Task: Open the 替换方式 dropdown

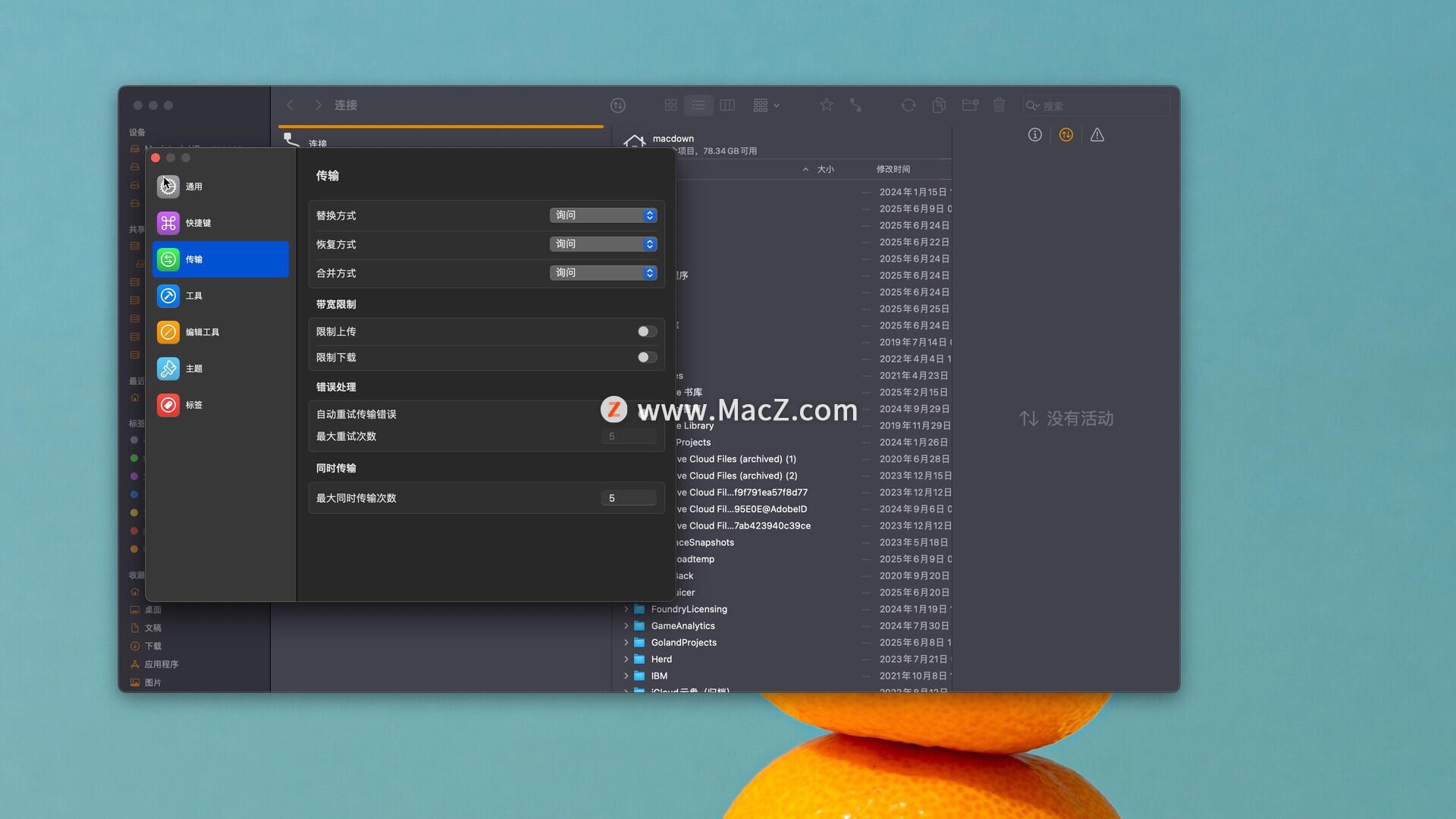Action: [603, 215]
